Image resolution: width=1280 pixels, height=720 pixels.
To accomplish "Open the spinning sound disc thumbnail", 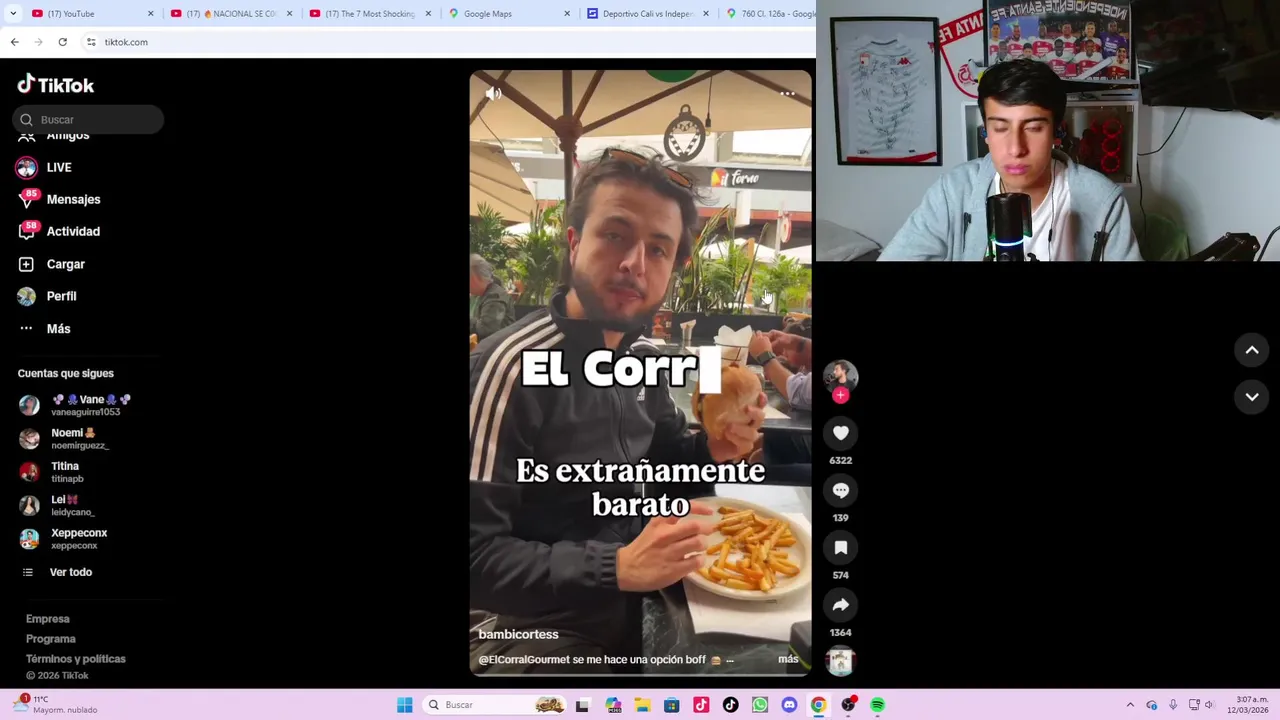I will click(x=840, y=661).
